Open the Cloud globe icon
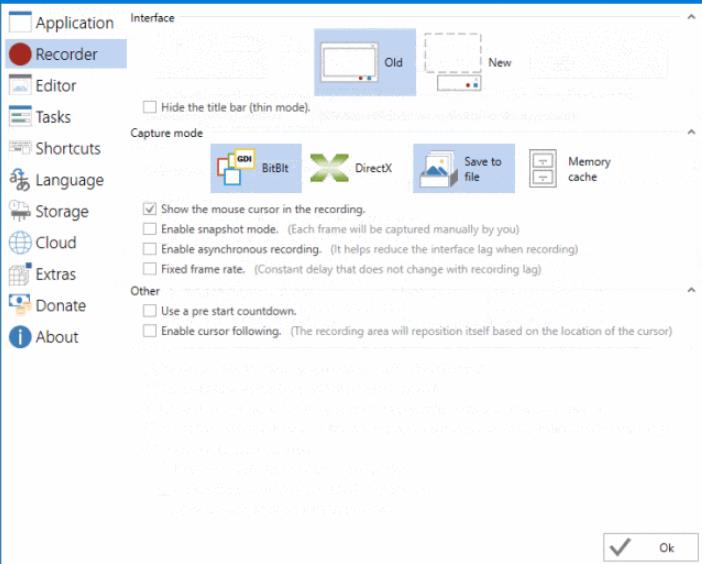Screen dimensions: 702x564 click(x=20, y=243)
